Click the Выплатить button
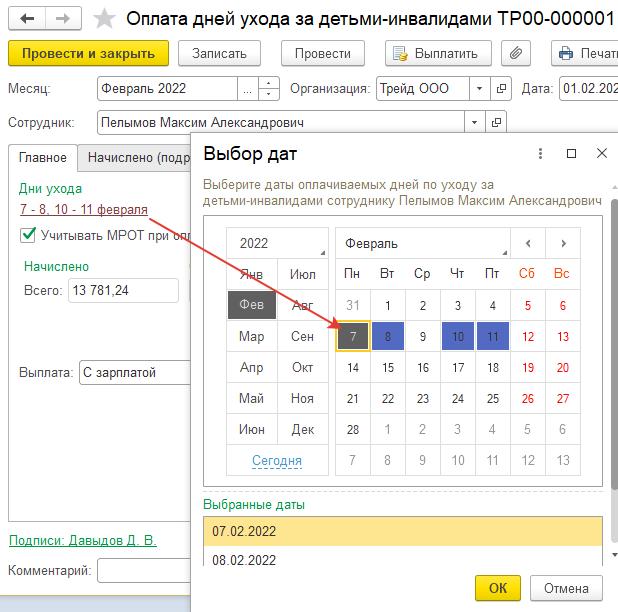The image size is (618, 612). point(438,53)
